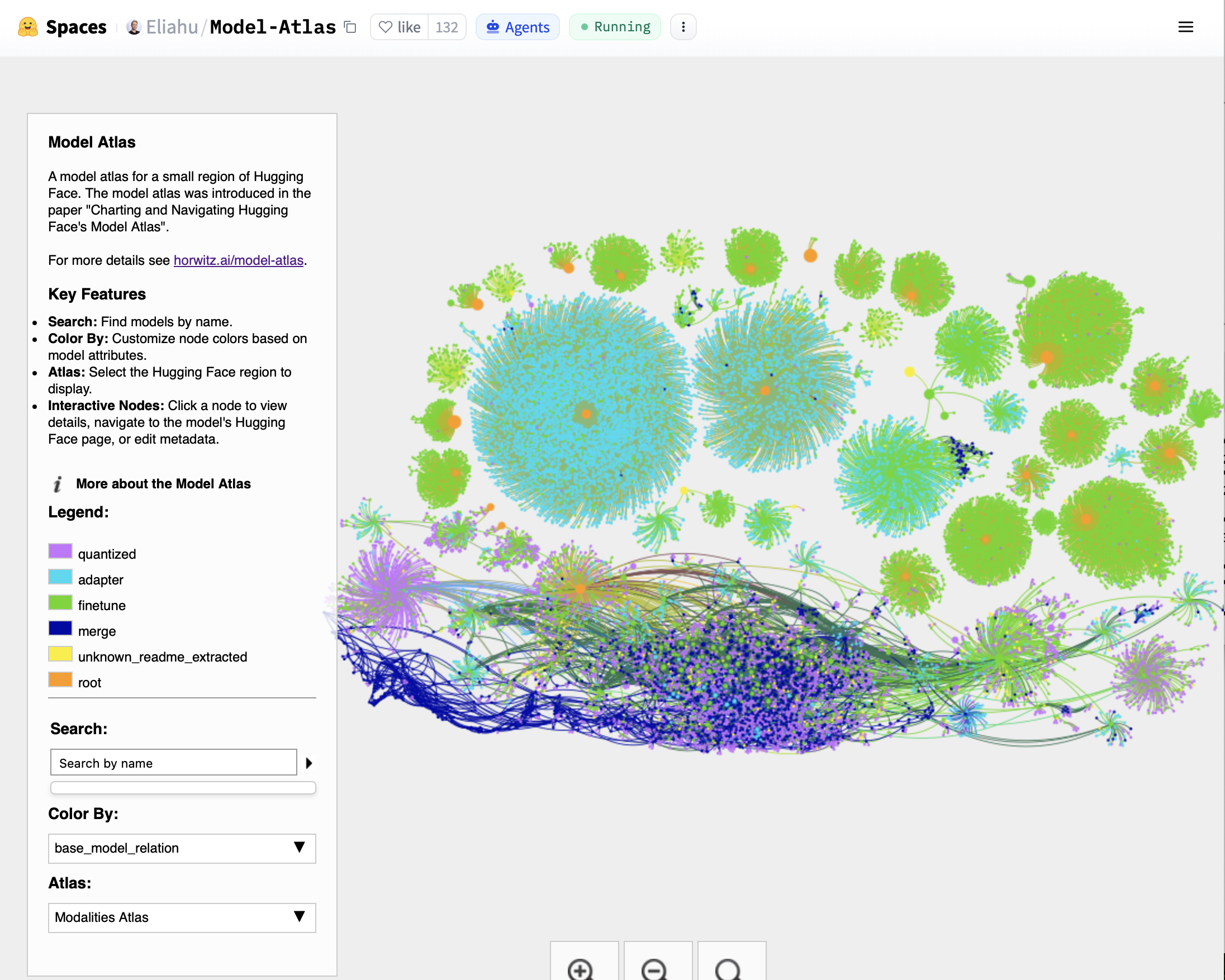Expand More about the Model Atlas

tap(163, 484)
